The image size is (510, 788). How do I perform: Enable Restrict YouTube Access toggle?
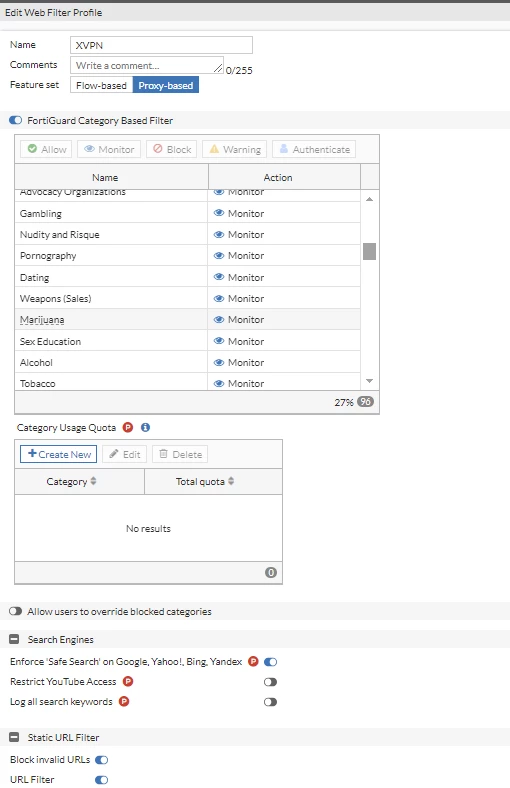270,682
